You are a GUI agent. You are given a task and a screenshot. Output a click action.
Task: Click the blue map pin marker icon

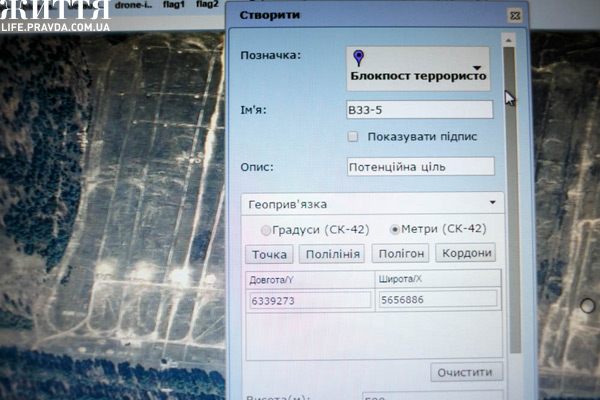[x=360, y=58]
